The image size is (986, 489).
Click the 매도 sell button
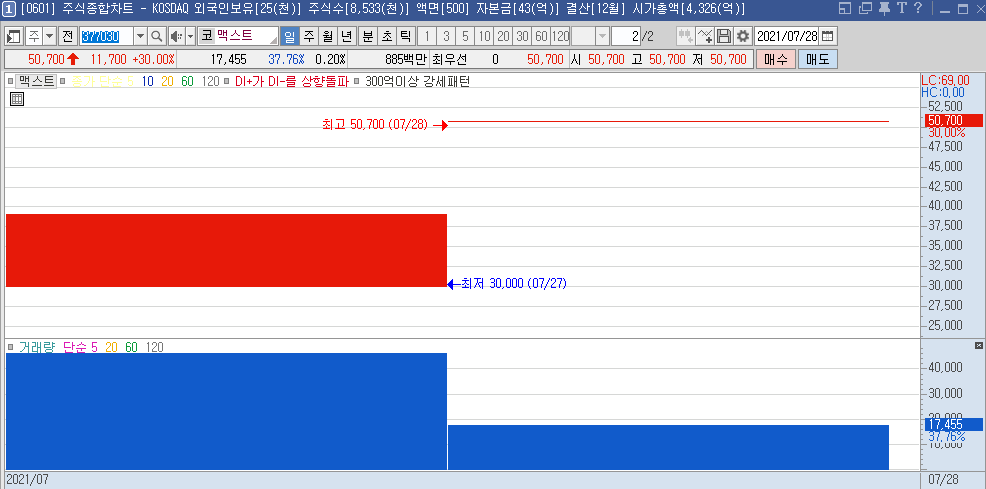click(x=817, y=60)
